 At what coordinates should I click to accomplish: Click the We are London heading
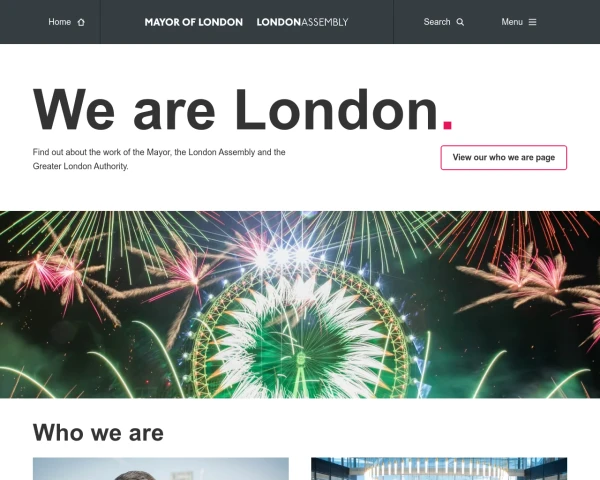tap(243, 110)
